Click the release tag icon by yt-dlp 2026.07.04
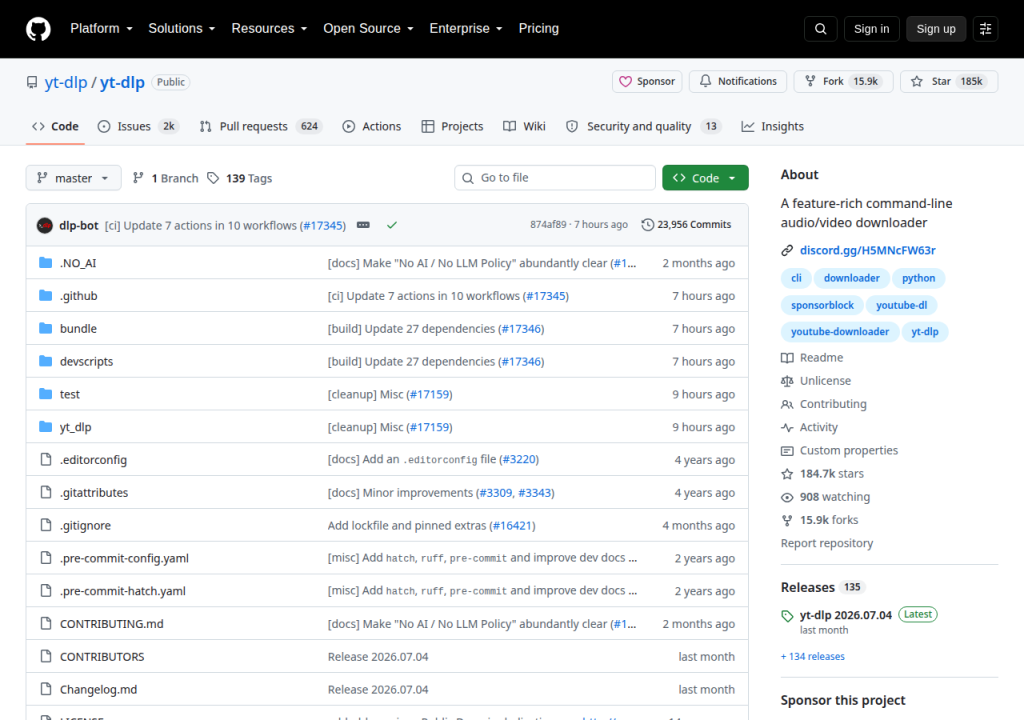 pos(787,616)
